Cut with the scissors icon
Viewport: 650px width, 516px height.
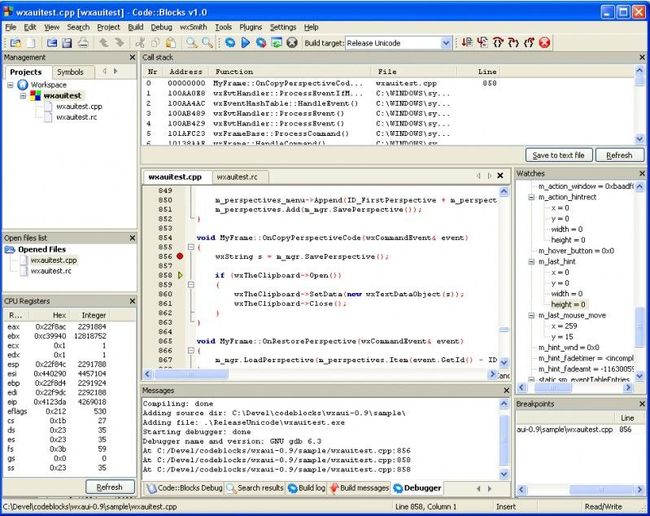tap(140, 43)
